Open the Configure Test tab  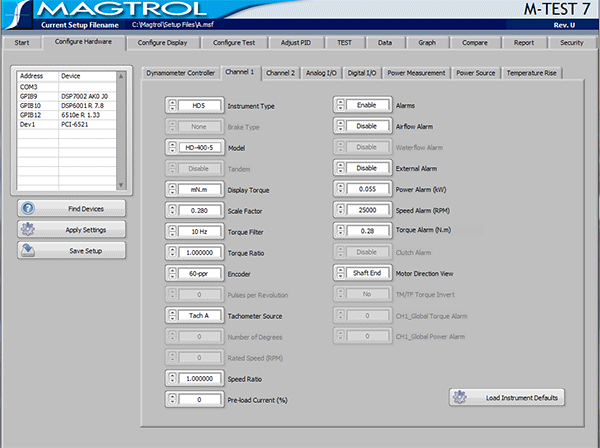[x=234, y=43]
